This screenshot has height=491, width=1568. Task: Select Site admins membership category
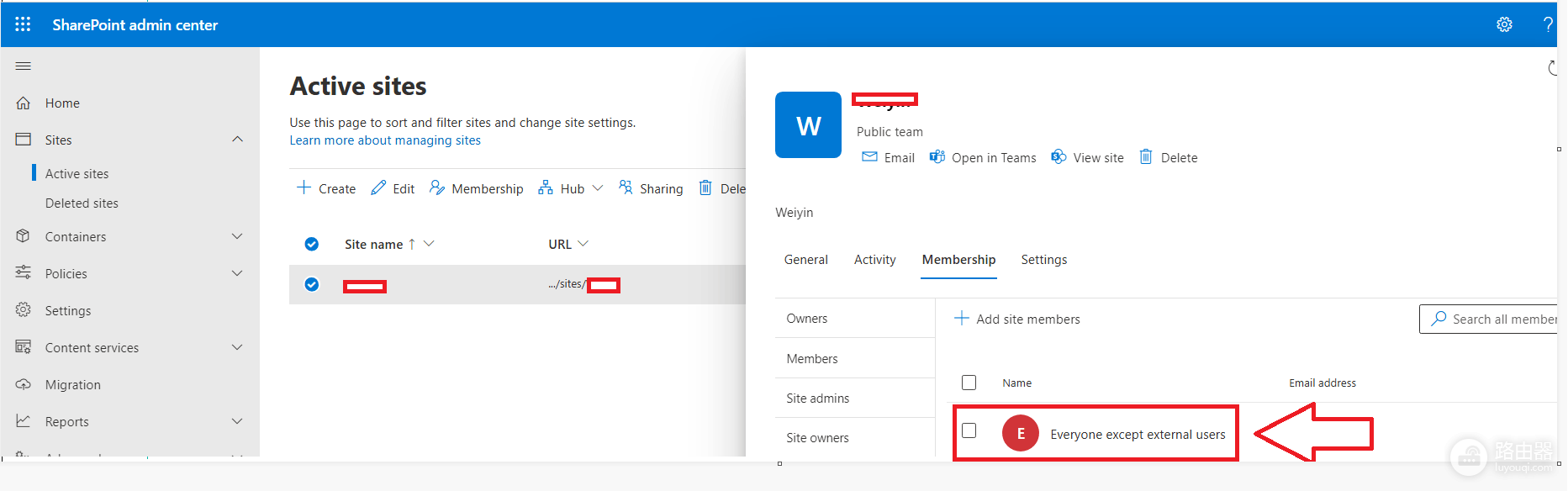855,398
